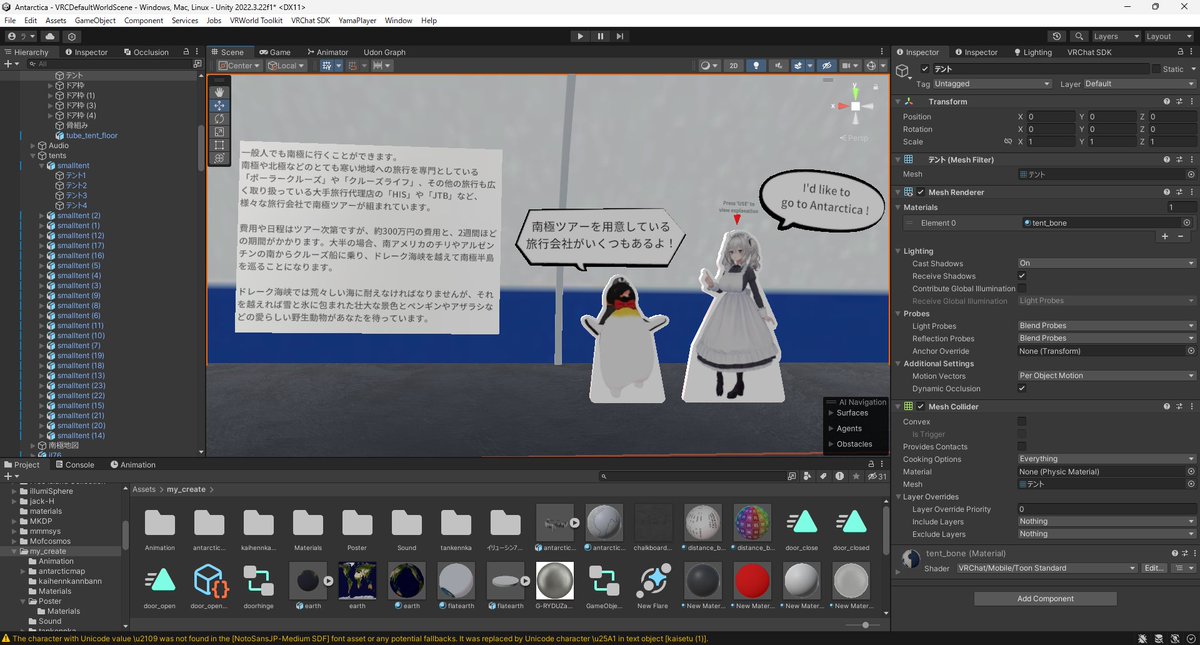The height and width of the screenshot is (645, 1200).
Task: Open the Local handle rotation dropdown
Action: pyautogui.click(x=287, y=66)
